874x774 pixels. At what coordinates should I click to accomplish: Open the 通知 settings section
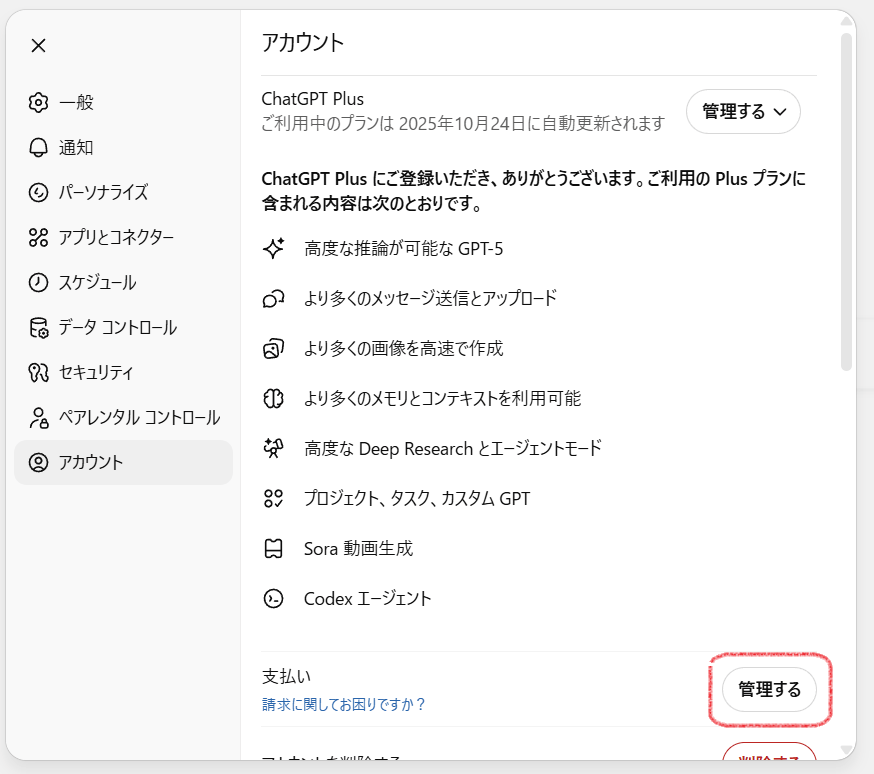click(76, 147)
